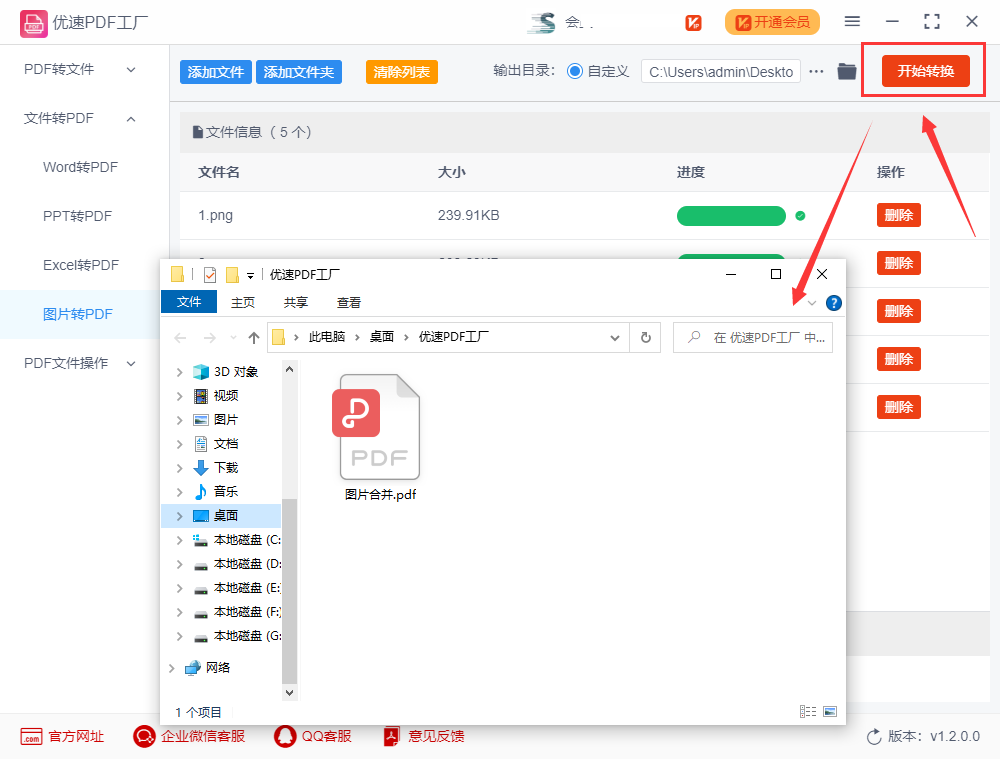1000x760 pixels.
Task: Toggle the properties checkbox icon in Explorer title bar
Action: point(210,275)
